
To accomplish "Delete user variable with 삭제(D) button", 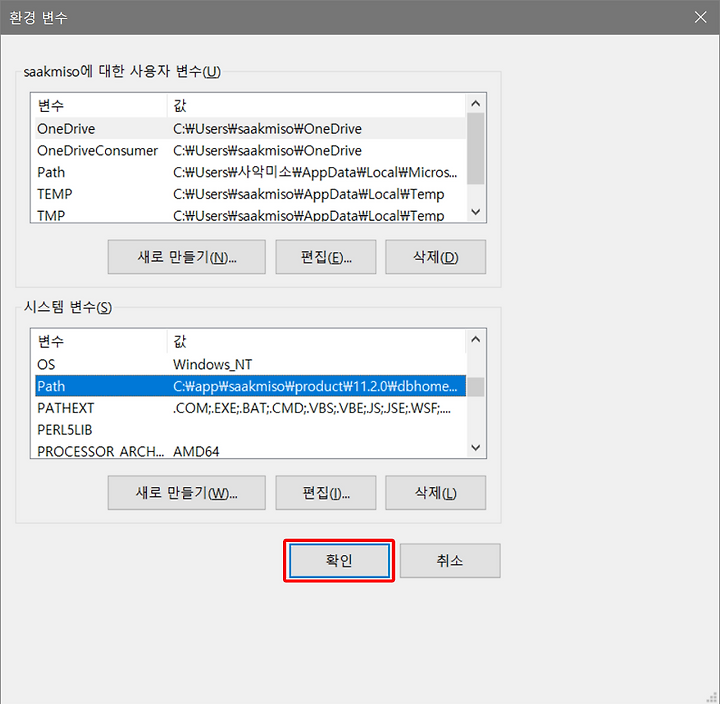I will coord(435,257).
